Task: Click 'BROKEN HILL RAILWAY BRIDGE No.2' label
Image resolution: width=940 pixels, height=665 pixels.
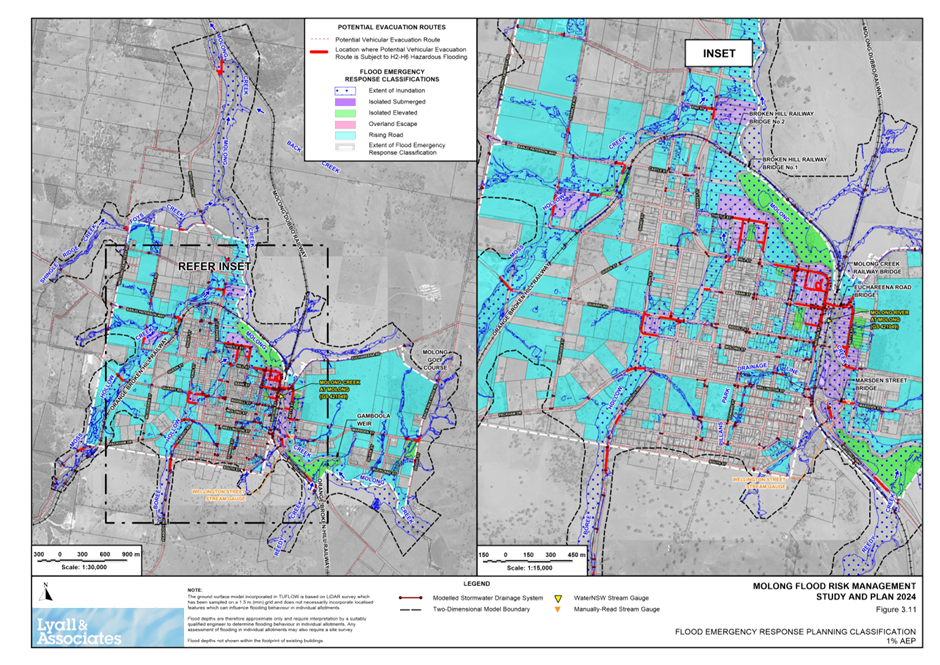Action: tap(781, 118)
